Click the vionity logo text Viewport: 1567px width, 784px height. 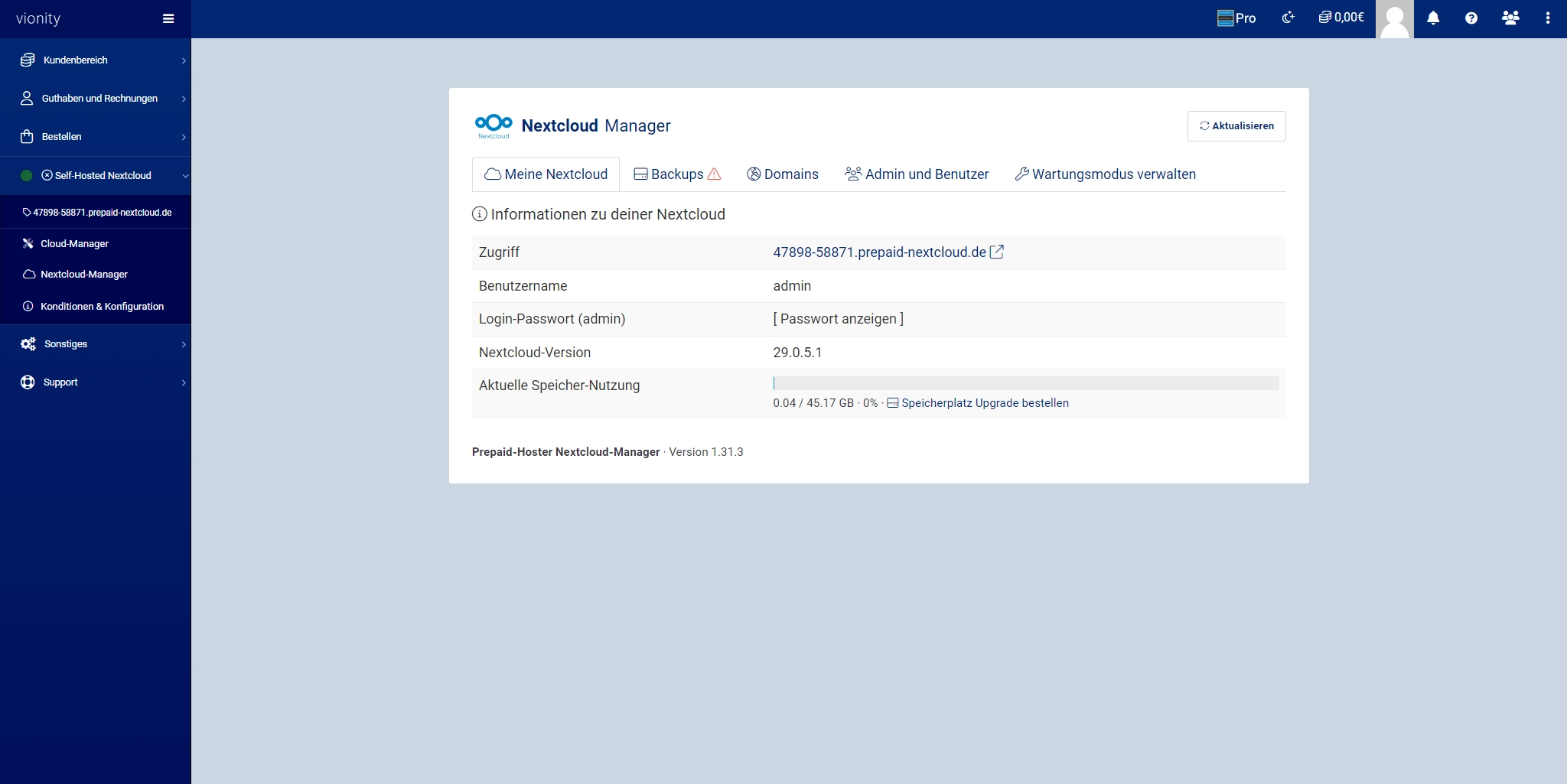click(x=38, y=18)
